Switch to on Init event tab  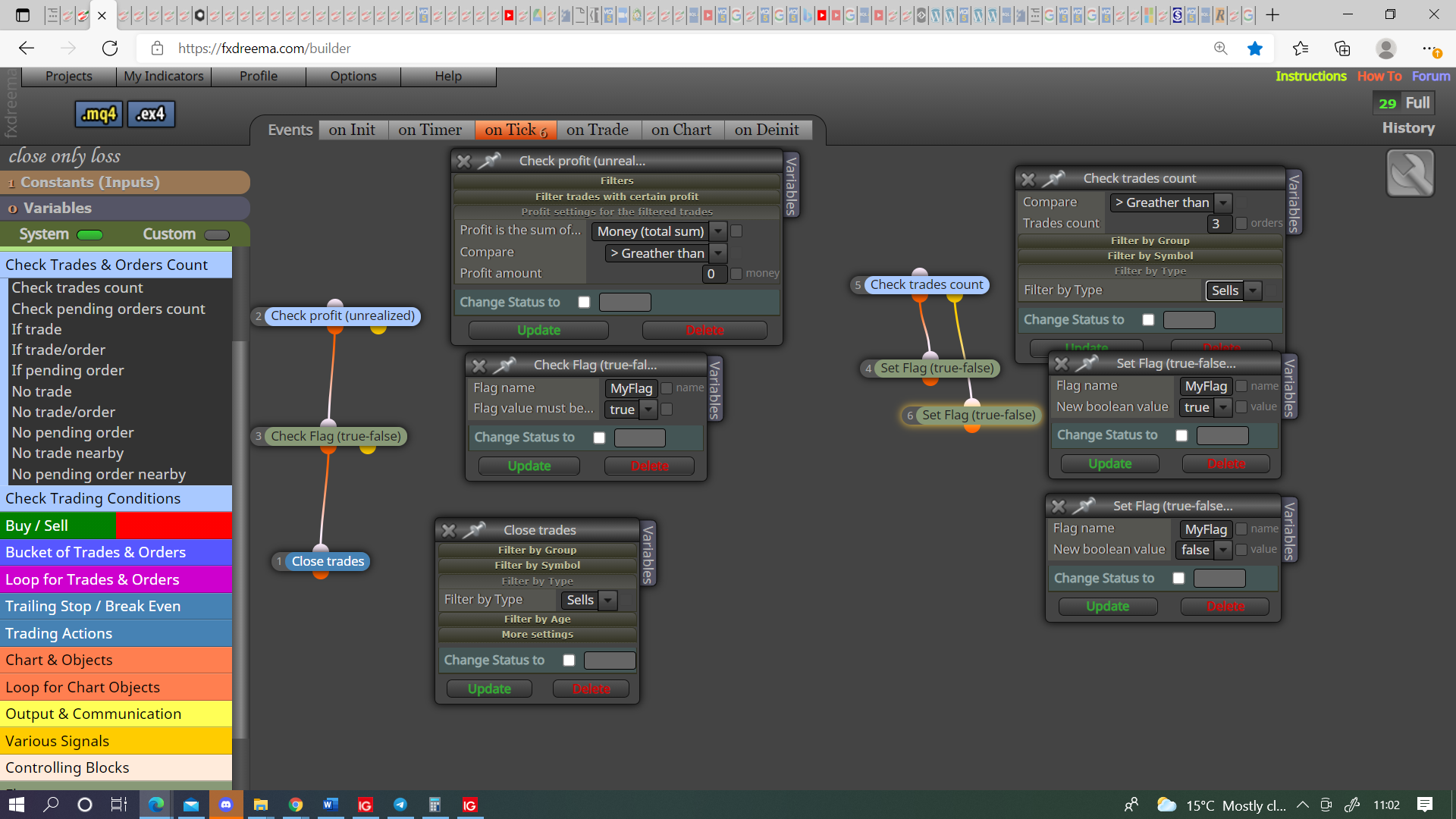353,130
